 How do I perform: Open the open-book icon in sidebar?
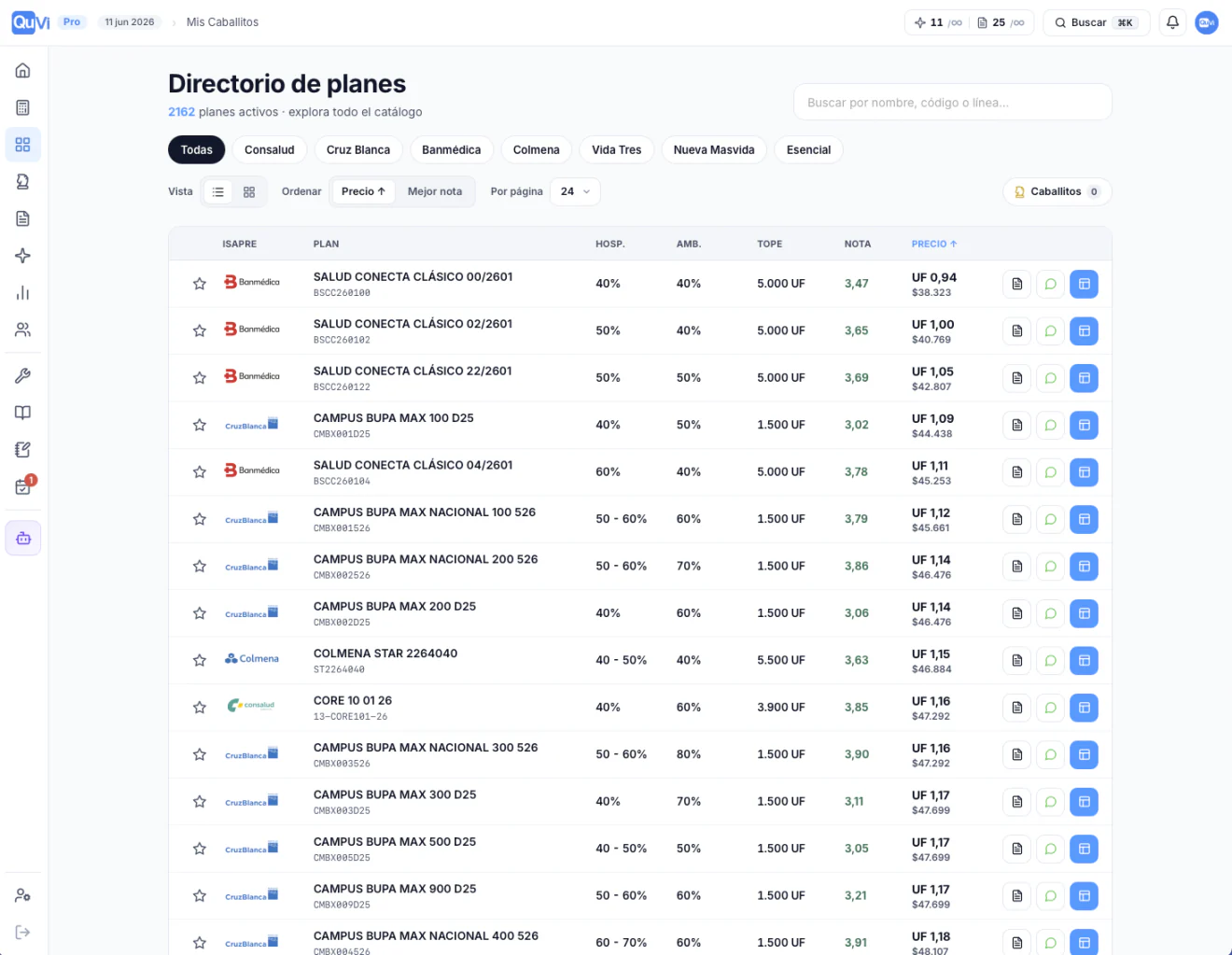(22, 413)
